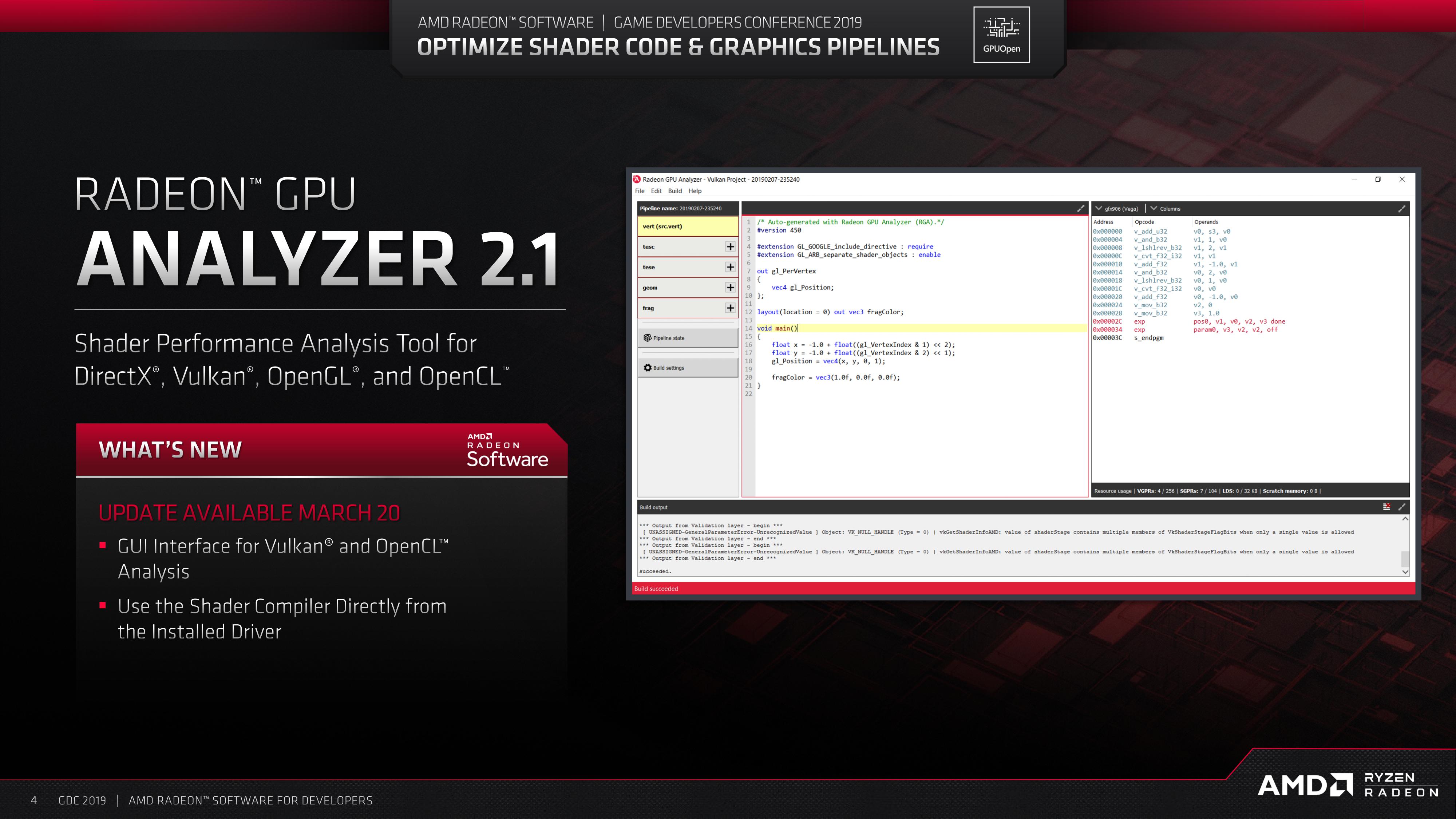
Task: Select disassembly row 0x000034 exp param0
Action: (x=1250, y=329)
